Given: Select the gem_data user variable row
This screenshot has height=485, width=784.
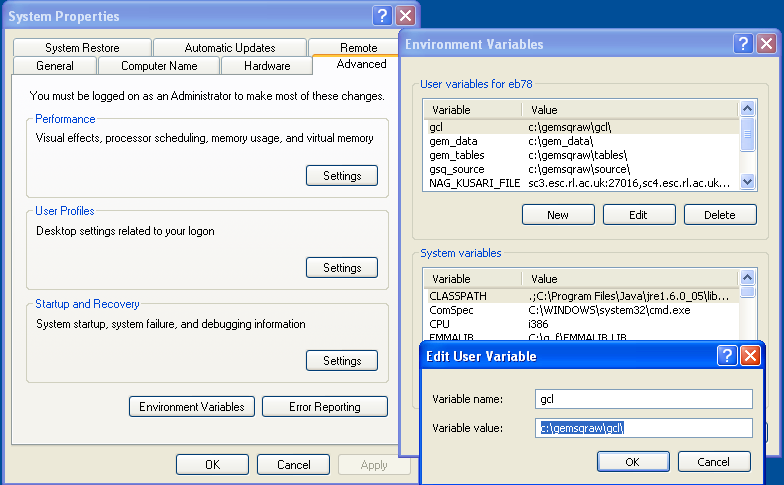Looking at the screenshot, I should point(582,141).
